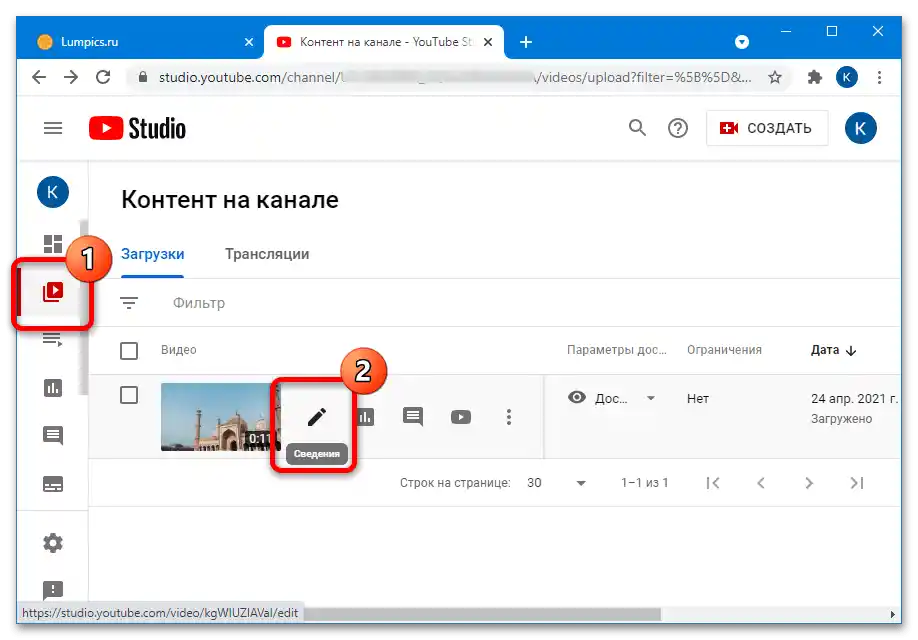Image resolution: width=918 pixels, height=640 pixels.
Task: Open the mosque video thumbnail
Action: pos(221,416)
